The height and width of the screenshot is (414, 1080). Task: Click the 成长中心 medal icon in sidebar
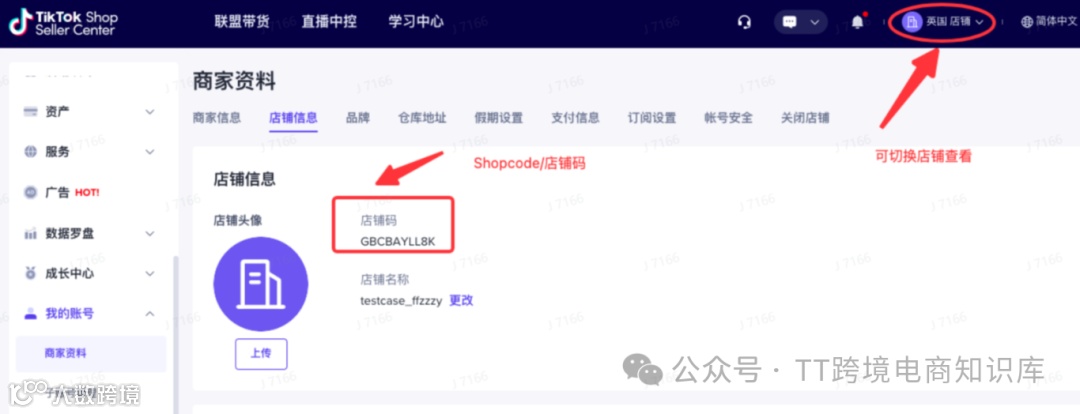click(30, 273)
